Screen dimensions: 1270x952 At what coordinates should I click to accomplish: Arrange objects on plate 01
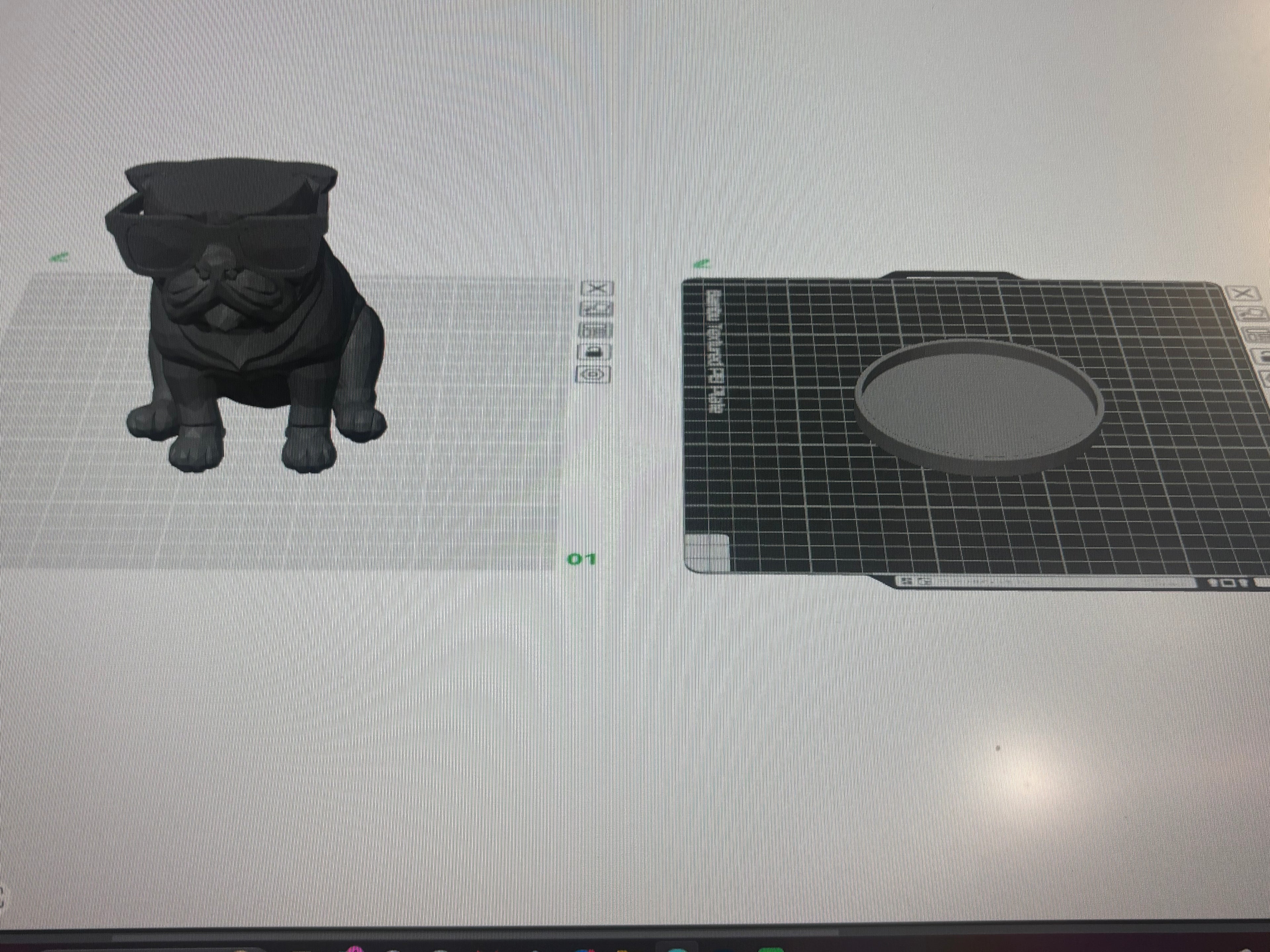coord(596,331)
